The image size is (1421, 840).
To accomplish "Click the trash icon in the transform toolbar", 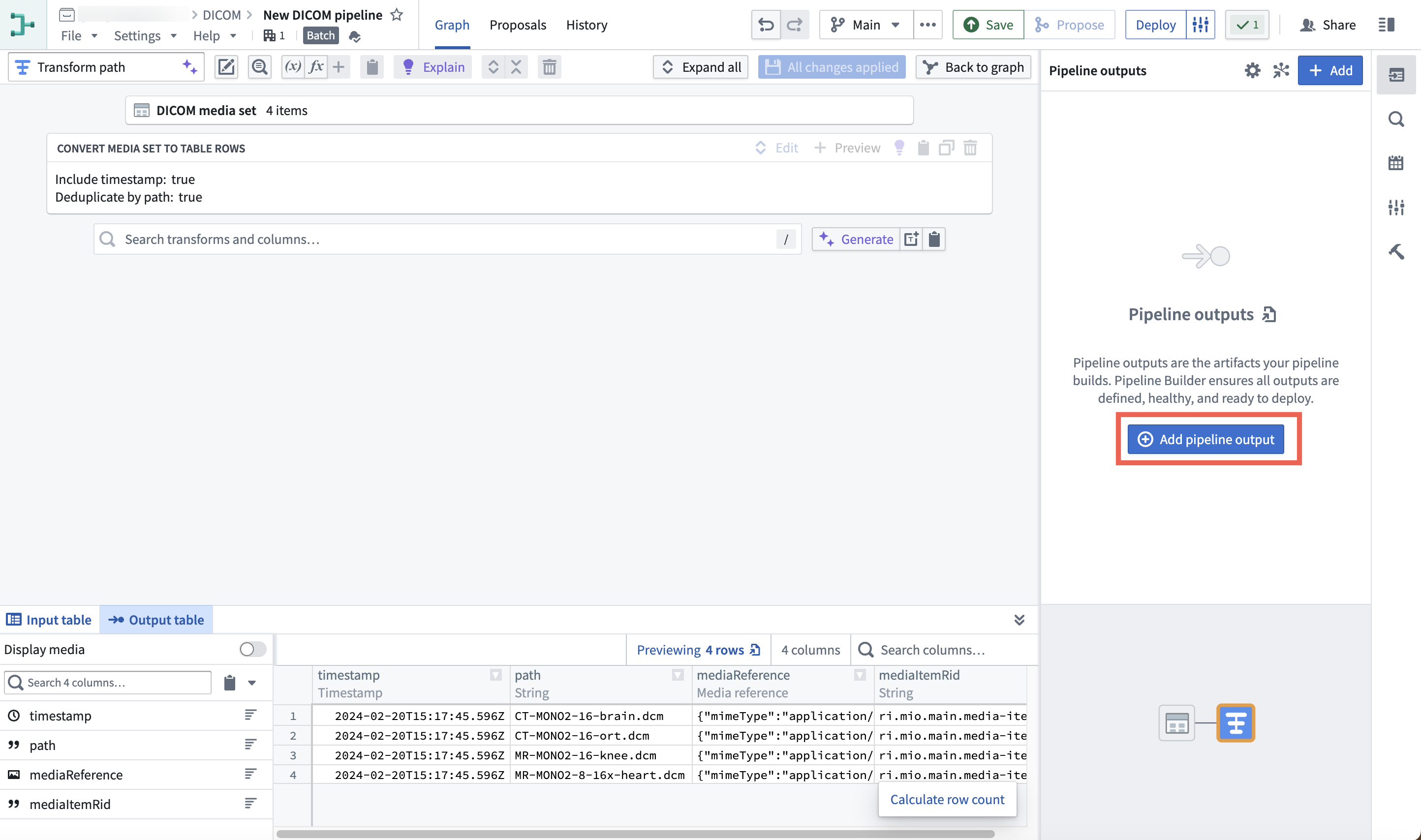I will tap(549, 67).
